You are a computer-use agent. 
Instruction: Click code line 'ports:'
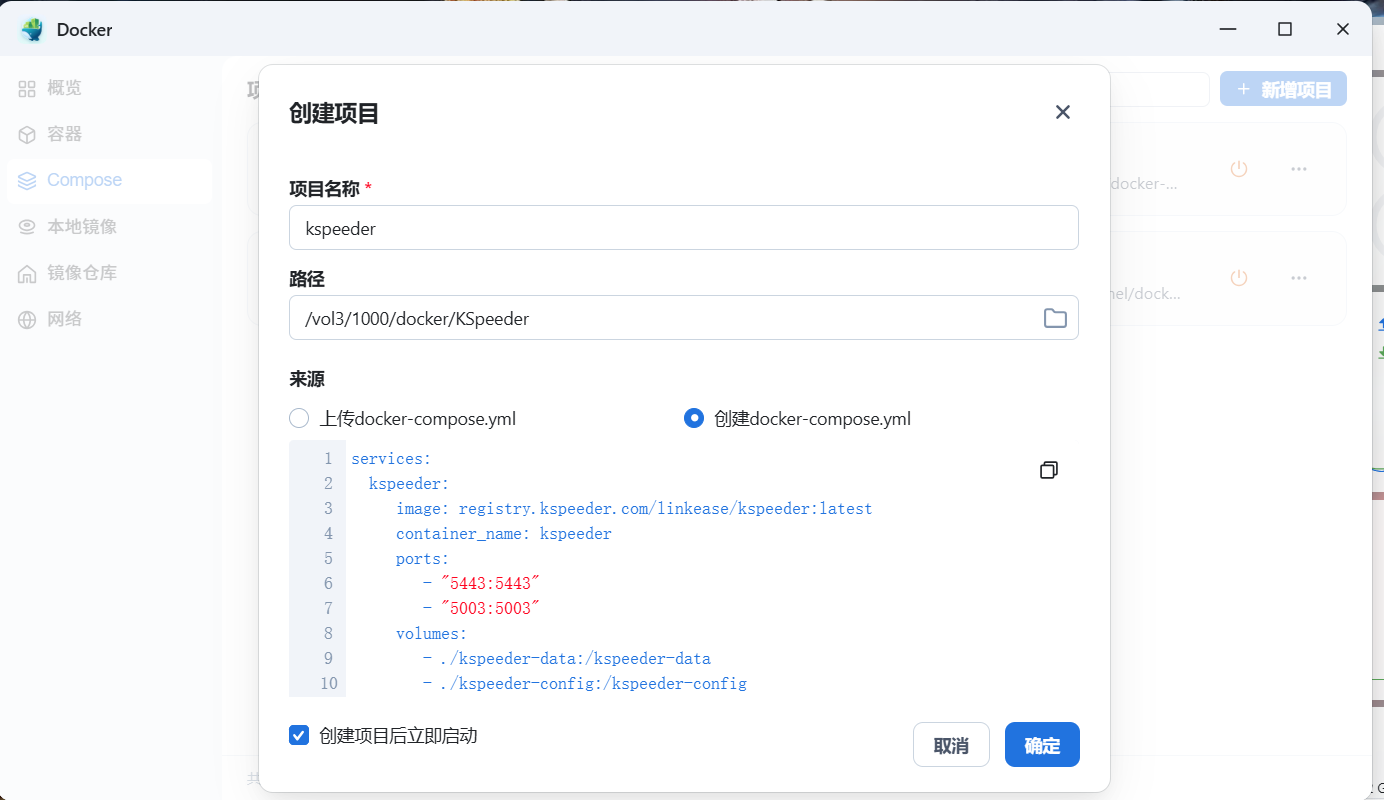423,559
